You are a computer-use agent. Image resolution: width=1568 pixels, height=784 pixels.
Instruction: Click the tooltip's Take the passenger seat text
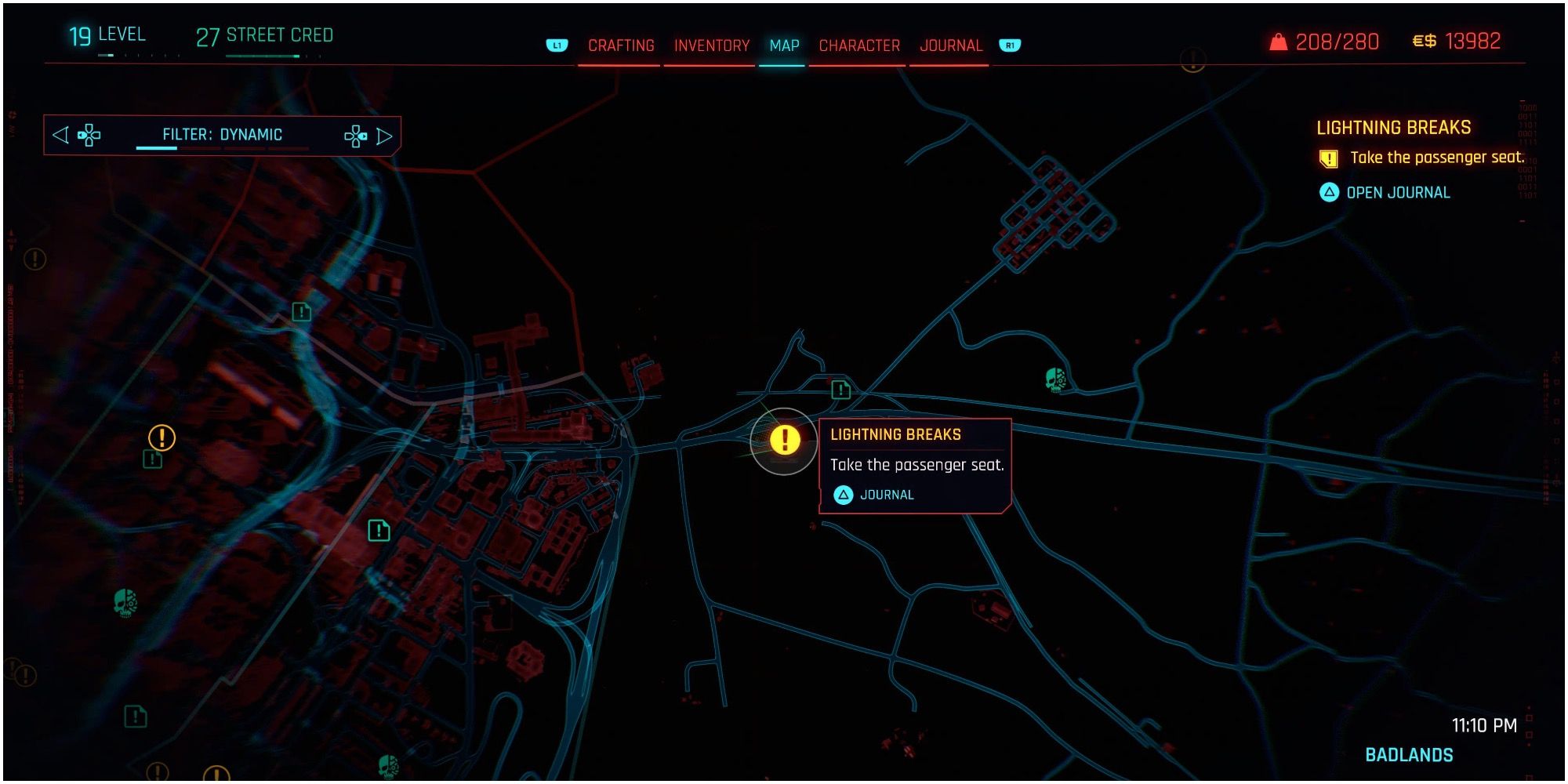916,465
